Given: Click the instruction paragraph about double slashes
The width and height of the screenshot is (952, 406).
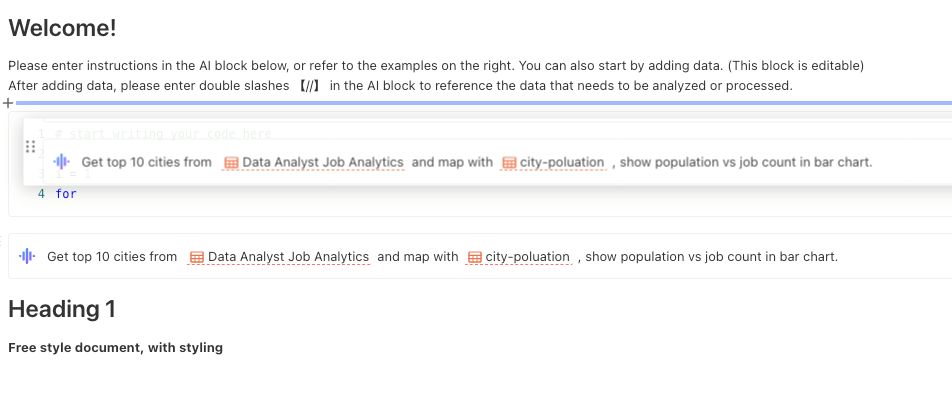Looking at the screenshot, I should coord(400,86).
